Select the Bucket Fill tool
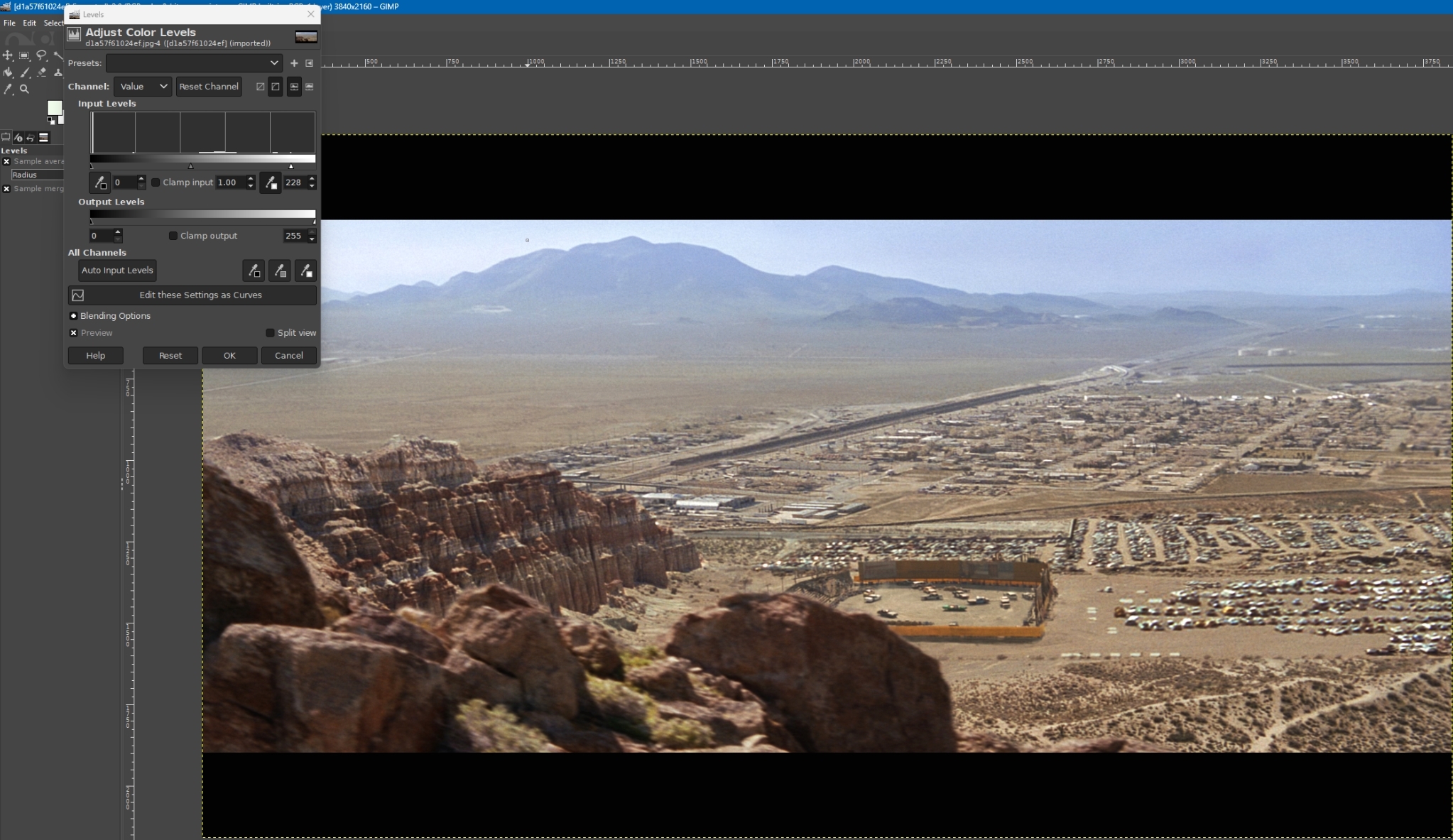Viewport: 1453px width, 840px height. click(x=8, y=72)
